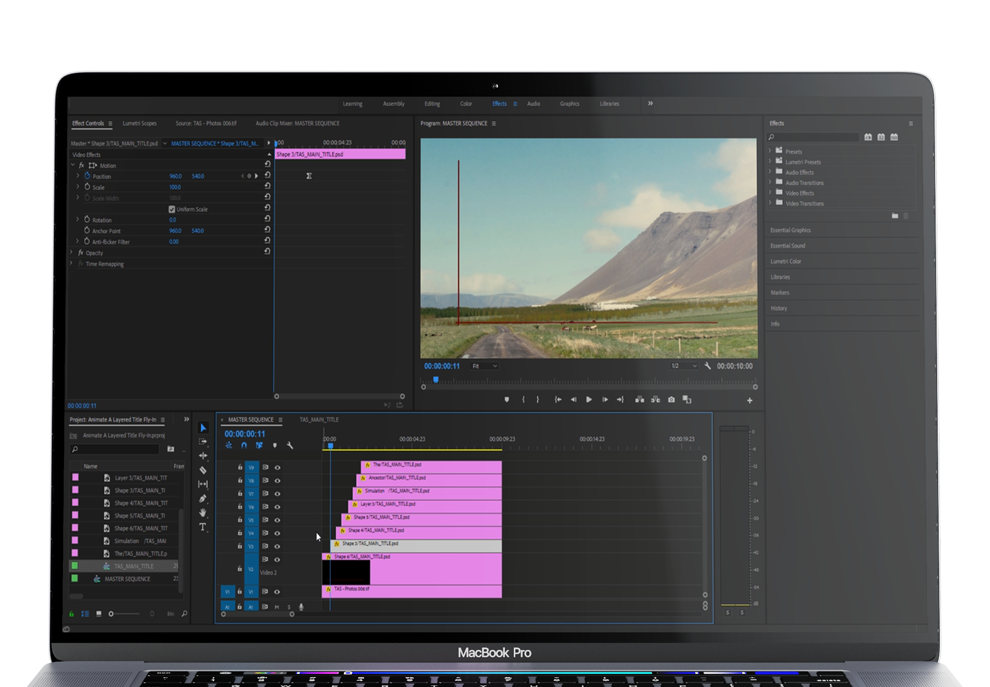
Task: Click the Program Monitor playhead marker
Action: click(x=436, y=379)
